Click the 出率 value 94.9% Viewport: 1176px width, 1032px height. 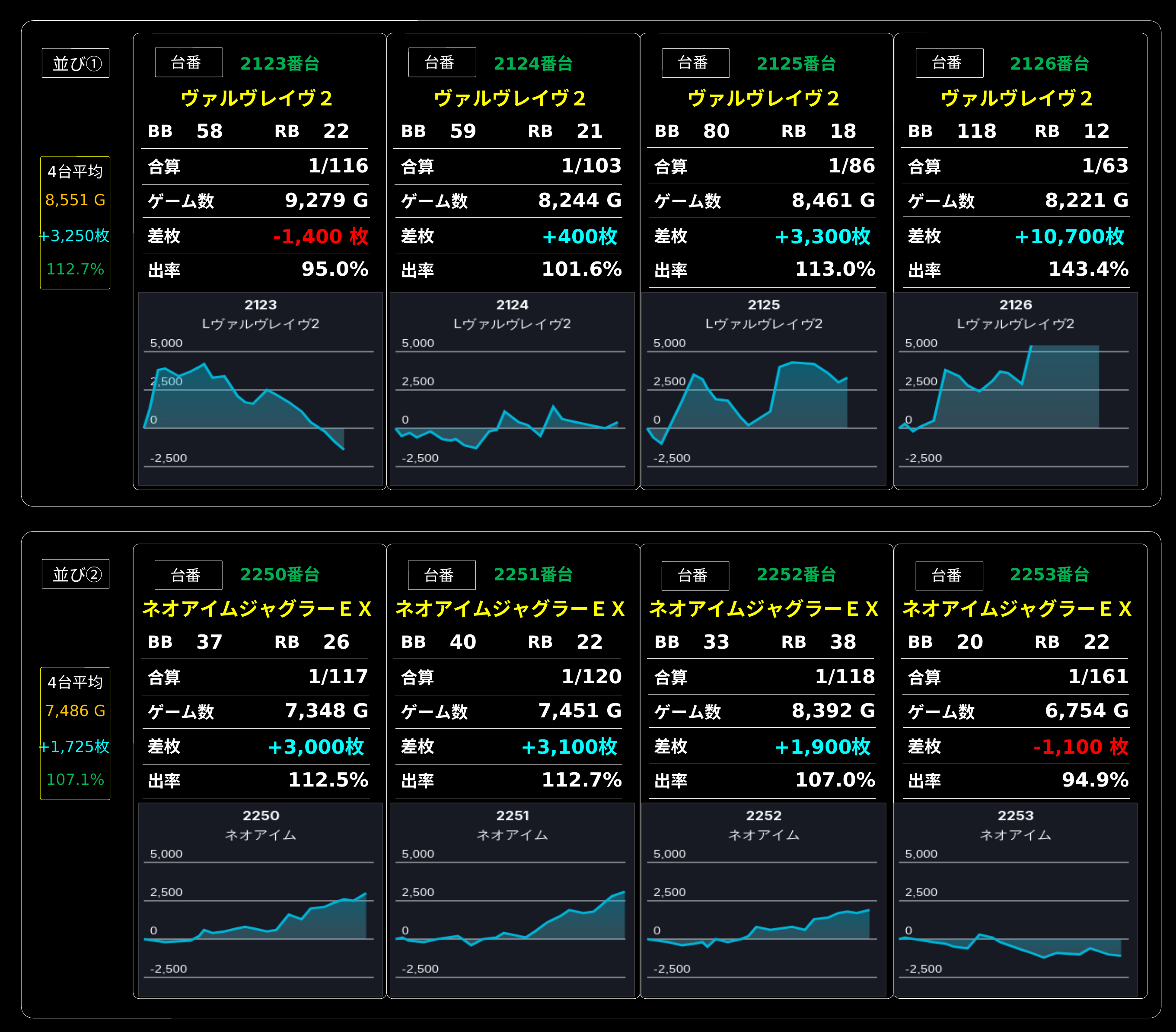pos(1095,780)
